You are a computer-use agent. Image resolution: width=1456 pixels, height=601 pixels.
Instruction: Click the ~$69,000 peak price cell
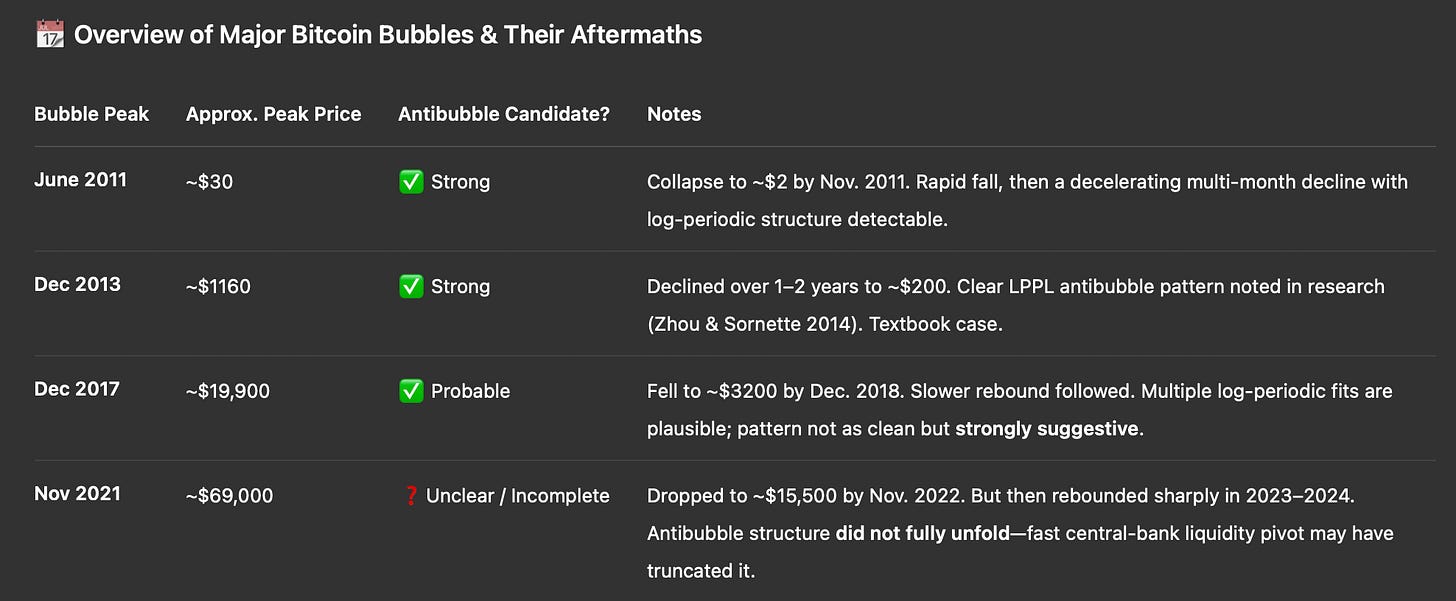pos(229,496)
